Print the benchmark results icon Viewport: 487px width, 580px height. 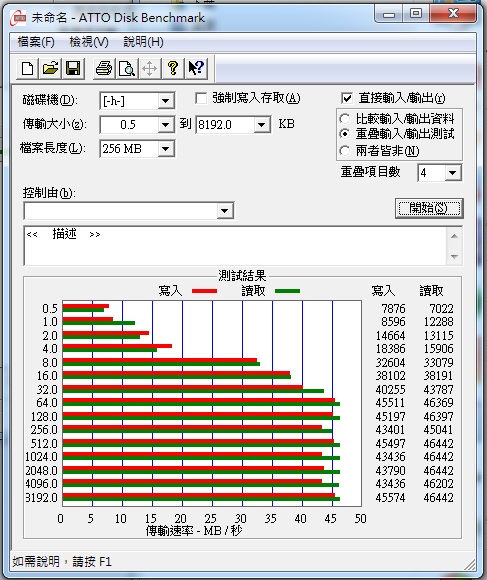[x=104, y=68]
